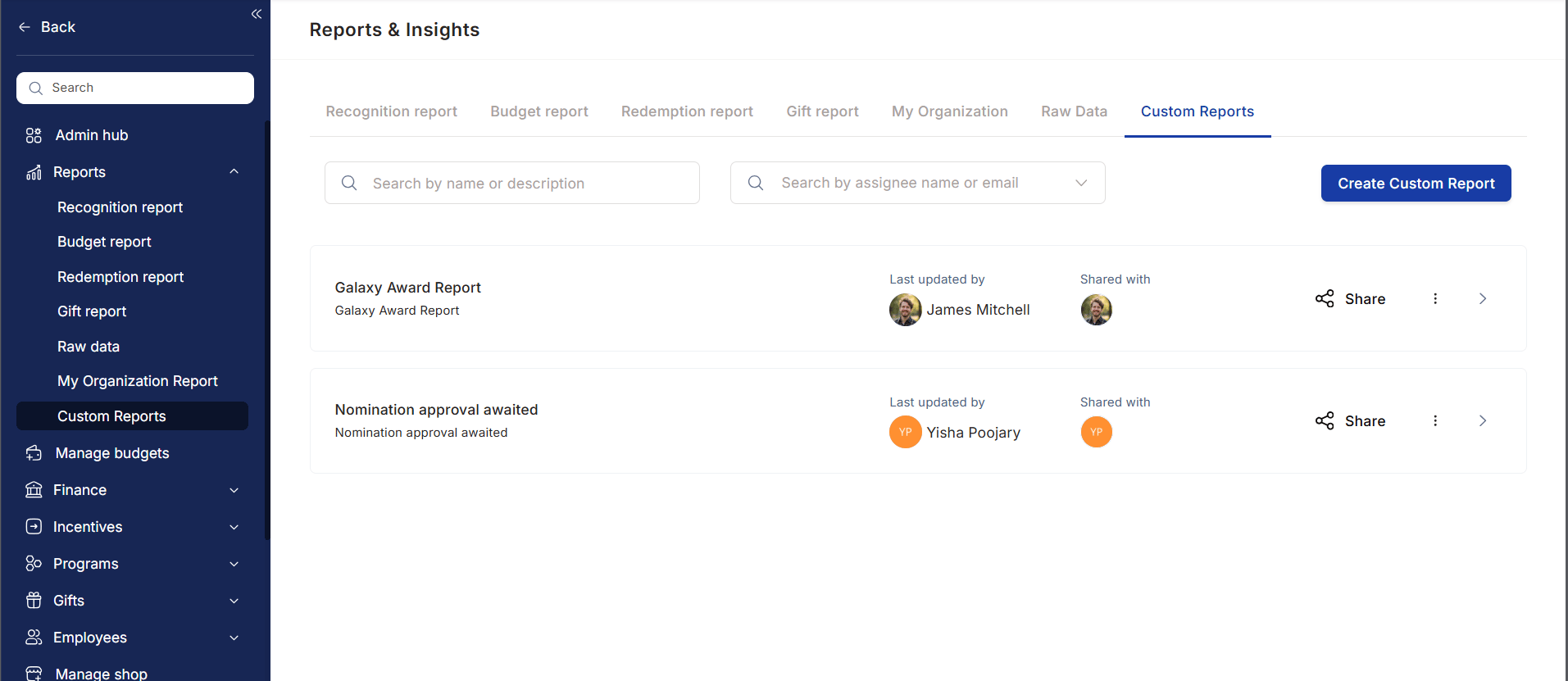Click Yisha Poojary's YP last-updated avatar
1568x681 pixels.
[906, 432]
